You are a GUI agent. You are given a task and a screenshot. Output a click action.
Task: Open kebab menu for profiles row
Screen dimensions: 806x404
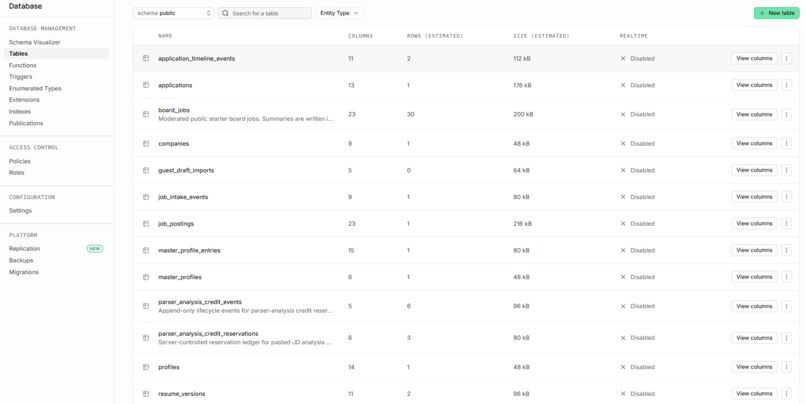pyautogui.click(x=786, y=367)
